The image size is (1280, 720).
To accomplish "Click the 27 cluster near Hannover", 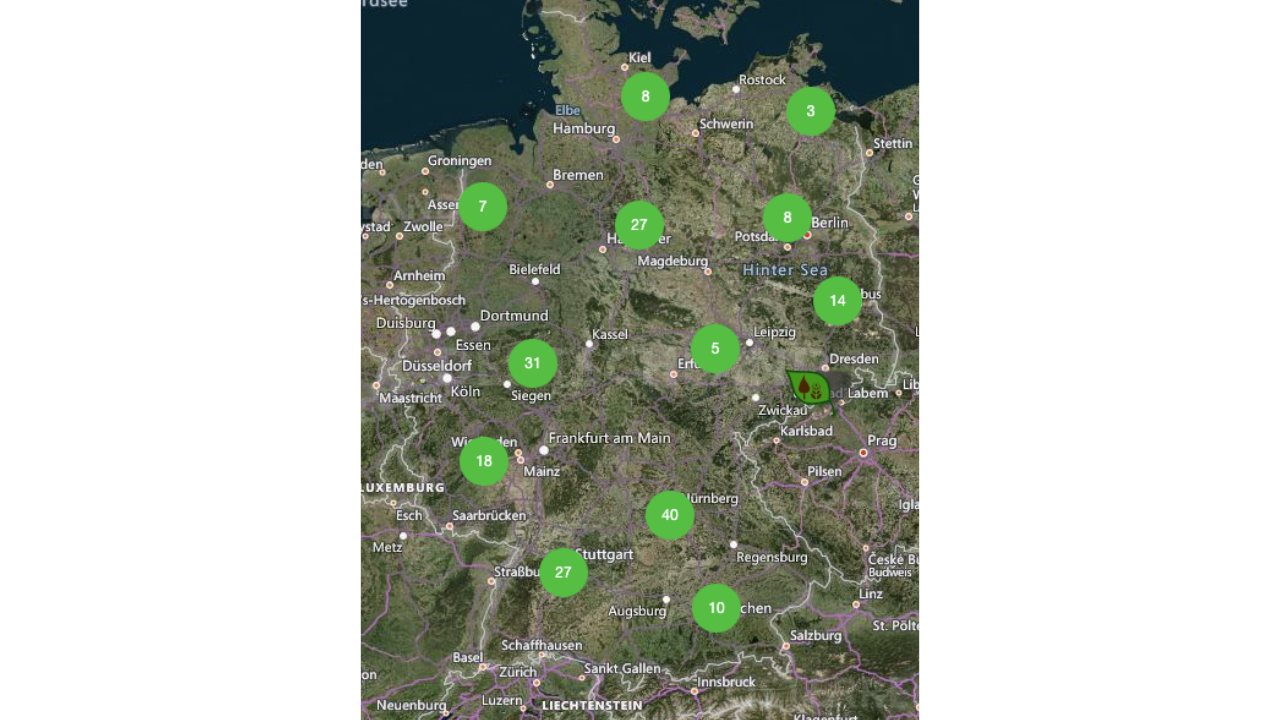I will (639, 225).
